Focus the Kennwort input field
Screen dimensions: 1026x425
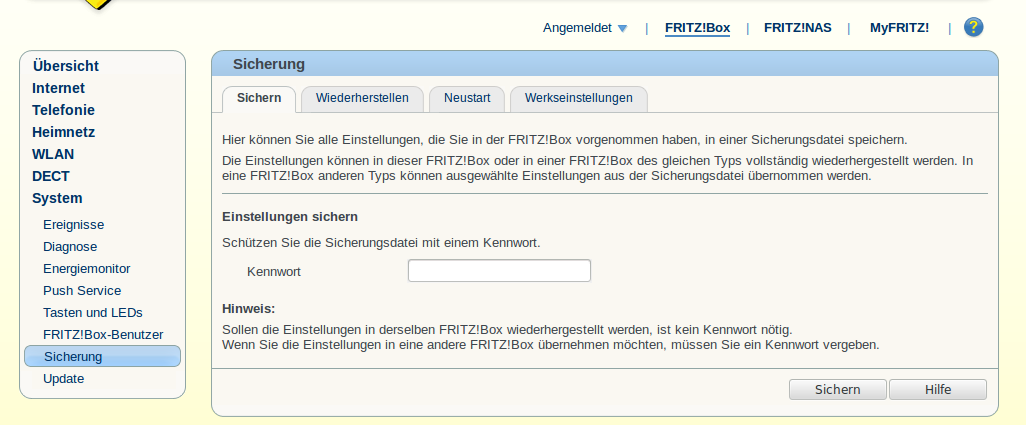pos(499,271)
